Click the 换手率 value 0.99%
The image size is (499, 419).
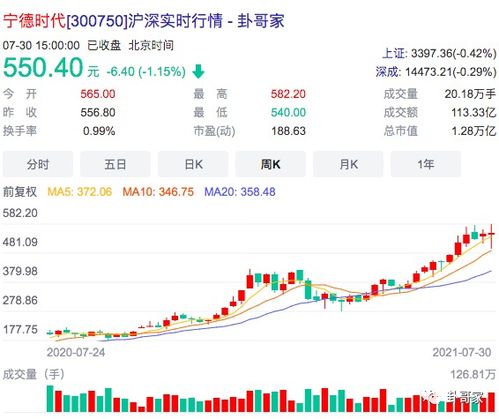pyautogui.click(x=99, y=131)
